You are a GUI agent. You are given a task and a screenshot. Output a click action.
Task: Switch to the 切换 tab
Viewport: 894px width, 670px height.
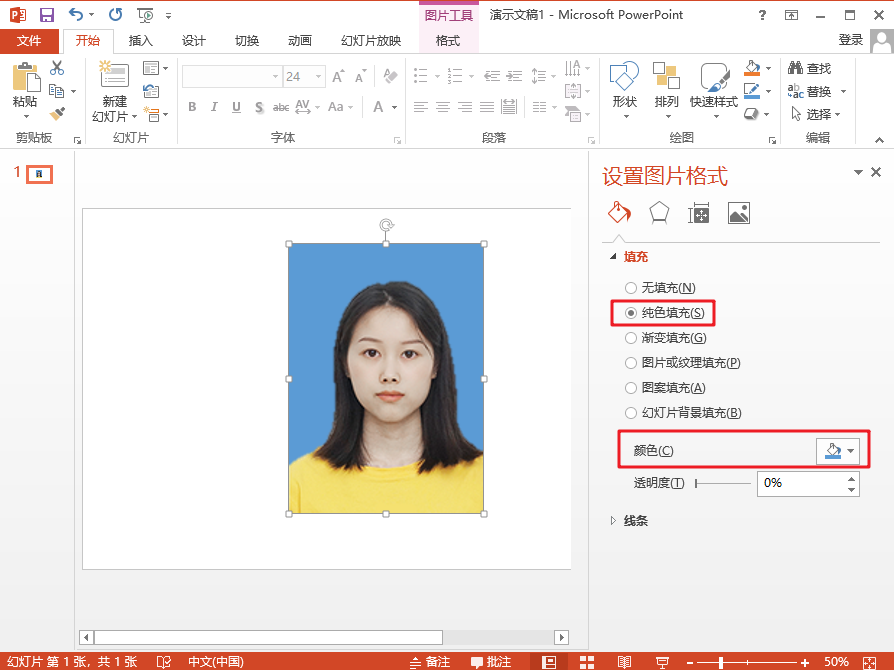pyautogui.click(x=247, y=40)
